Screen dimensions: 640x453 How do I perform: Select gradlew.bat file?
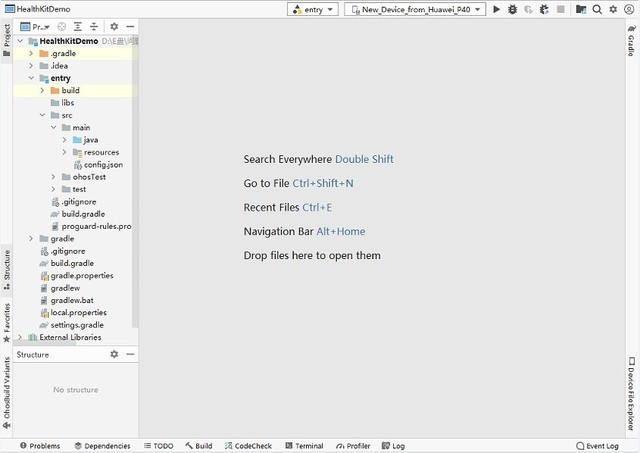[x=67, y=300]
